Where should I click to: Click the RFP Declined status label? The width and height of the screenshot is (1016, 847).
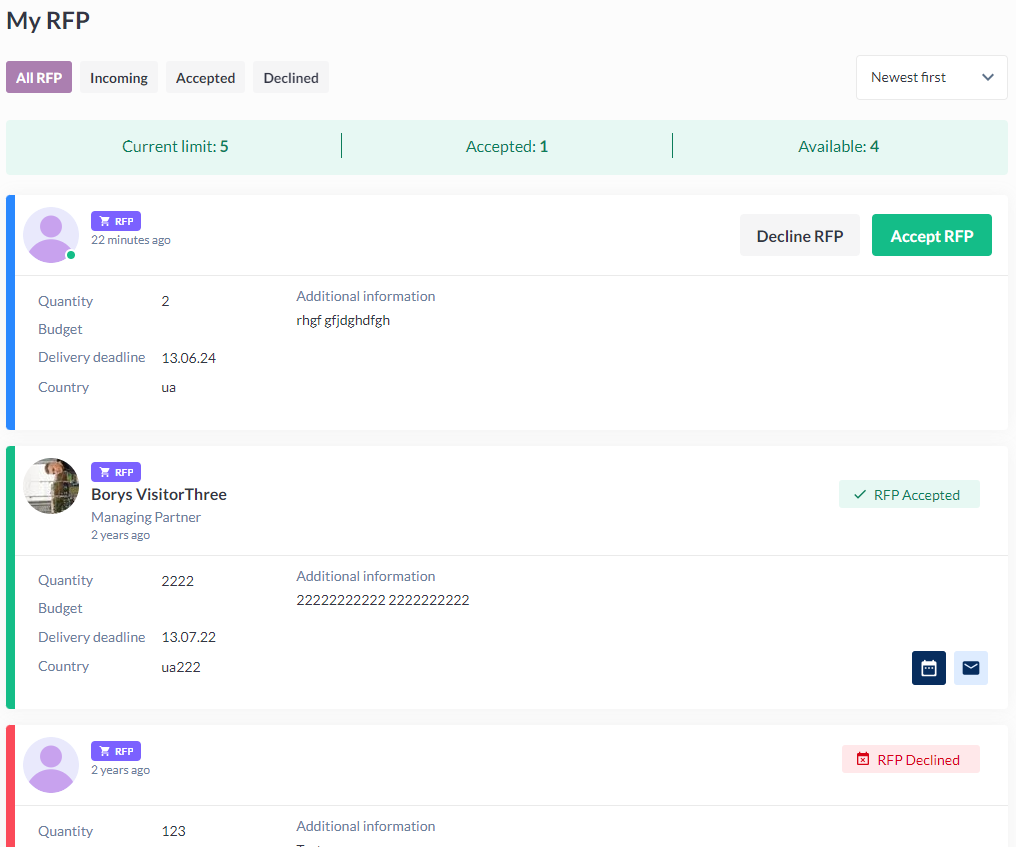910,760
